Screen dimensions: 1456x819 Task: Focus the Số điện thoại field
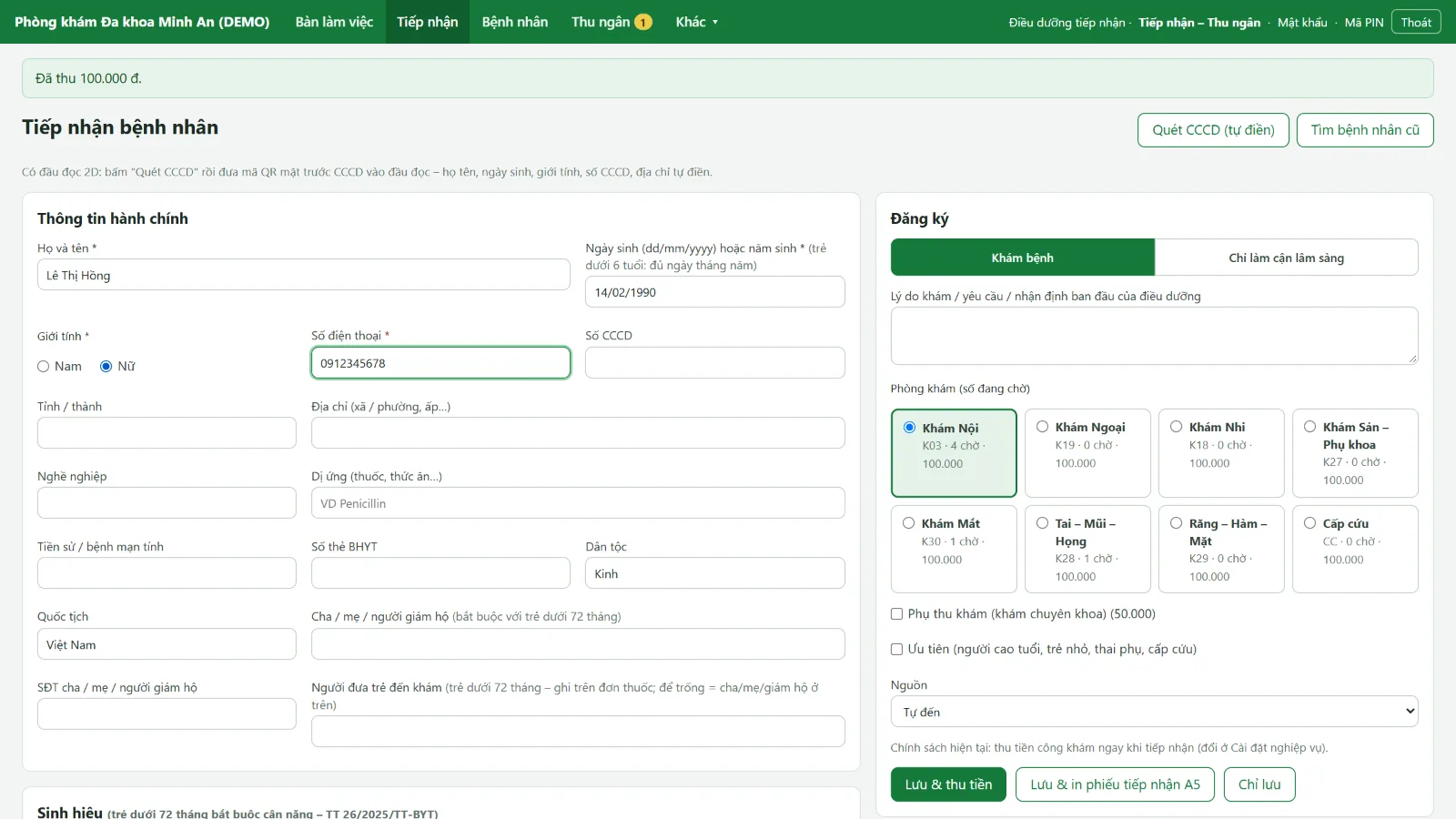point(440,363)
